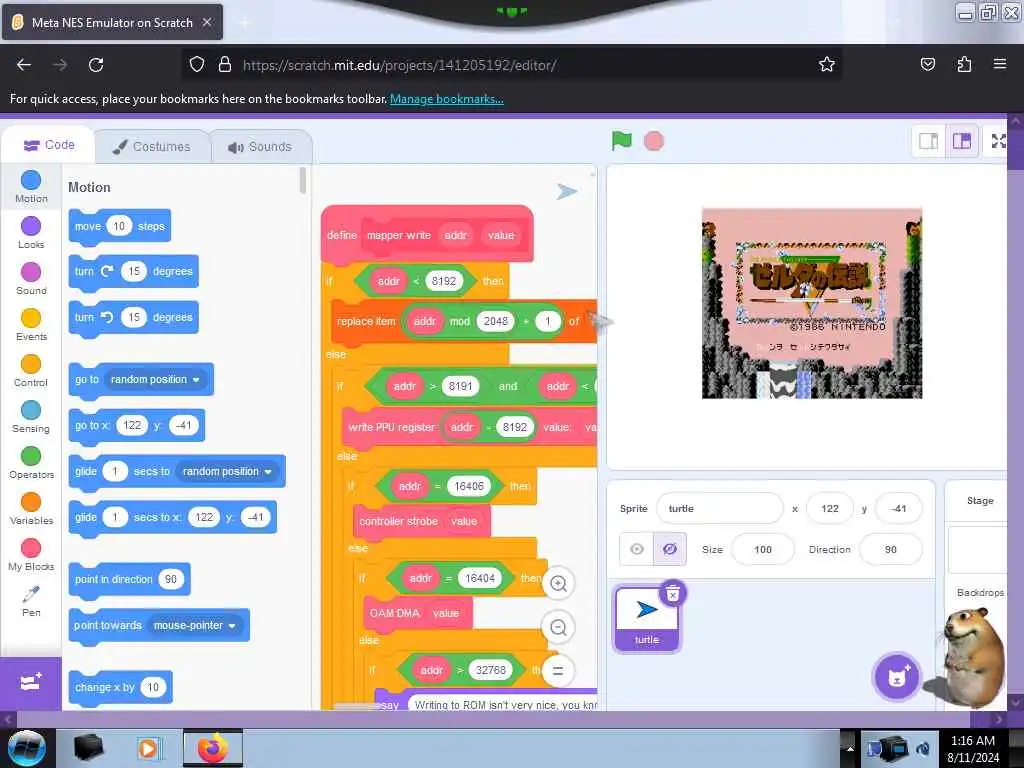This screenshot has width=1024, height=768.
Task: Select the Meta NES Emulator browser tab
Action: coord(112,22)
